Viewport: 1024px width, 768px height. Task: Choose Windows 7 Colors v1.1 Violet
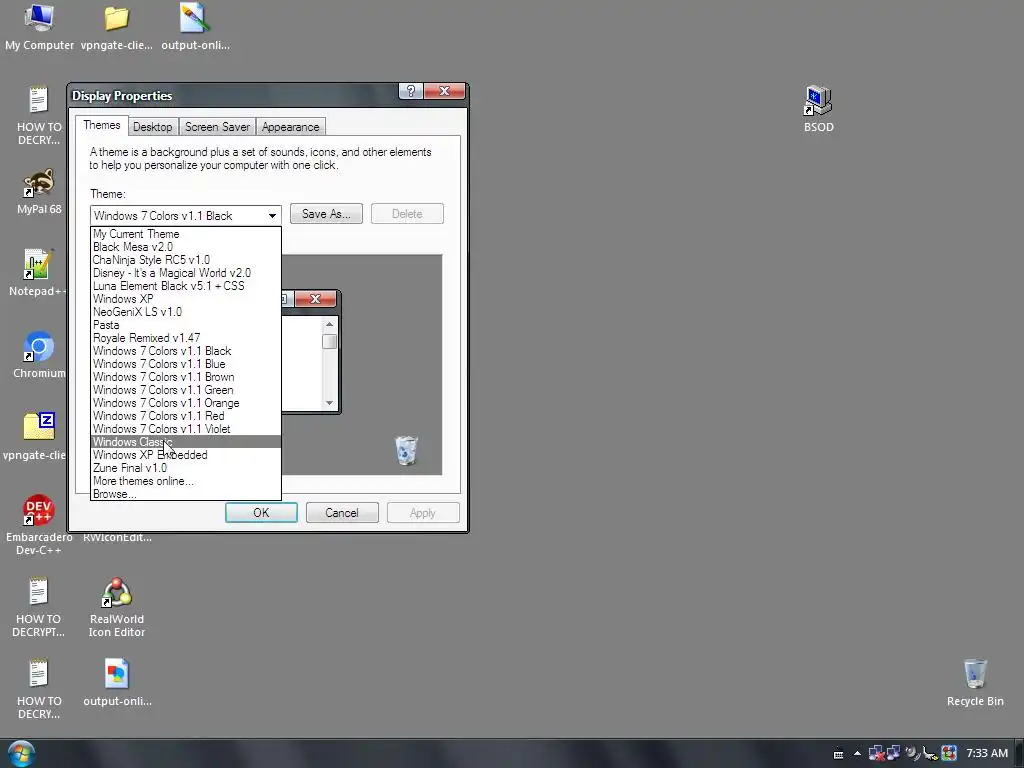(185, 429)
